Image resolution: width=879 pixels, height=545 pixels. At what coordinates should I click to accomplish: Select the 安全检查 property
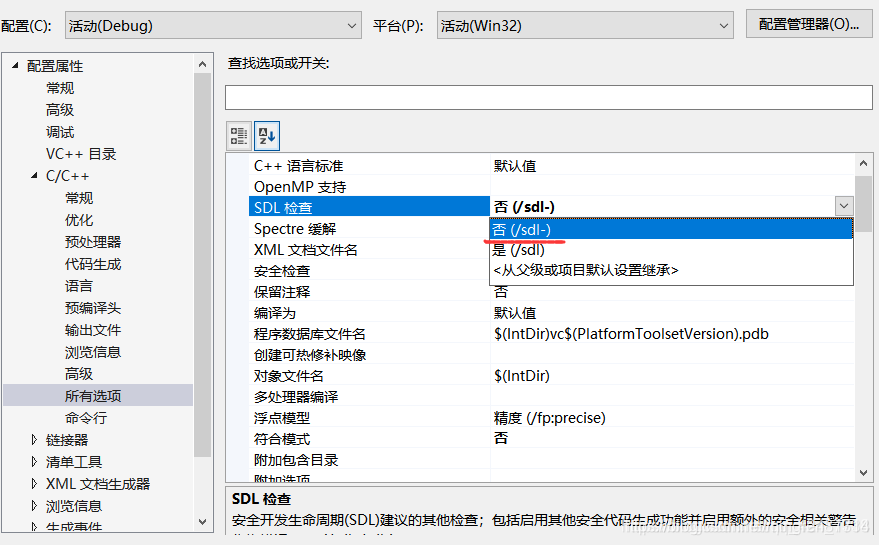click(x=281, y=271)
